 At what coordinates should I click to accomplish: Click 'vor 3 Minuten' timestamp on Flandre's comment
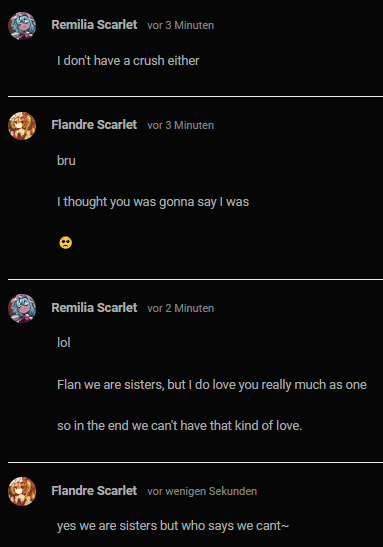pos(181,125)
